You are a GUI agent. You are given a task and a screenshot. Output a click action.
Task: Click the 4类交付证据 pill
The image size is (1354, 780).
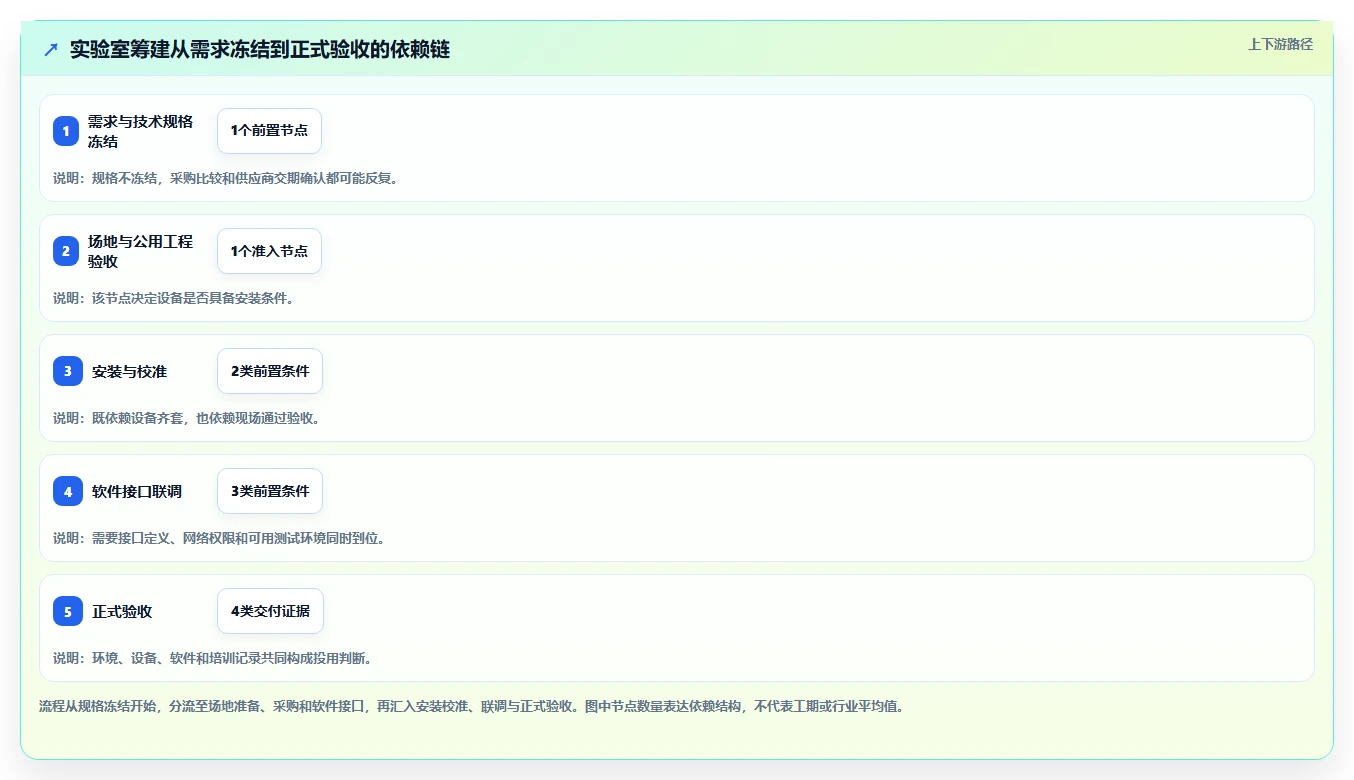pyautogui.click(x=270, y=611)
